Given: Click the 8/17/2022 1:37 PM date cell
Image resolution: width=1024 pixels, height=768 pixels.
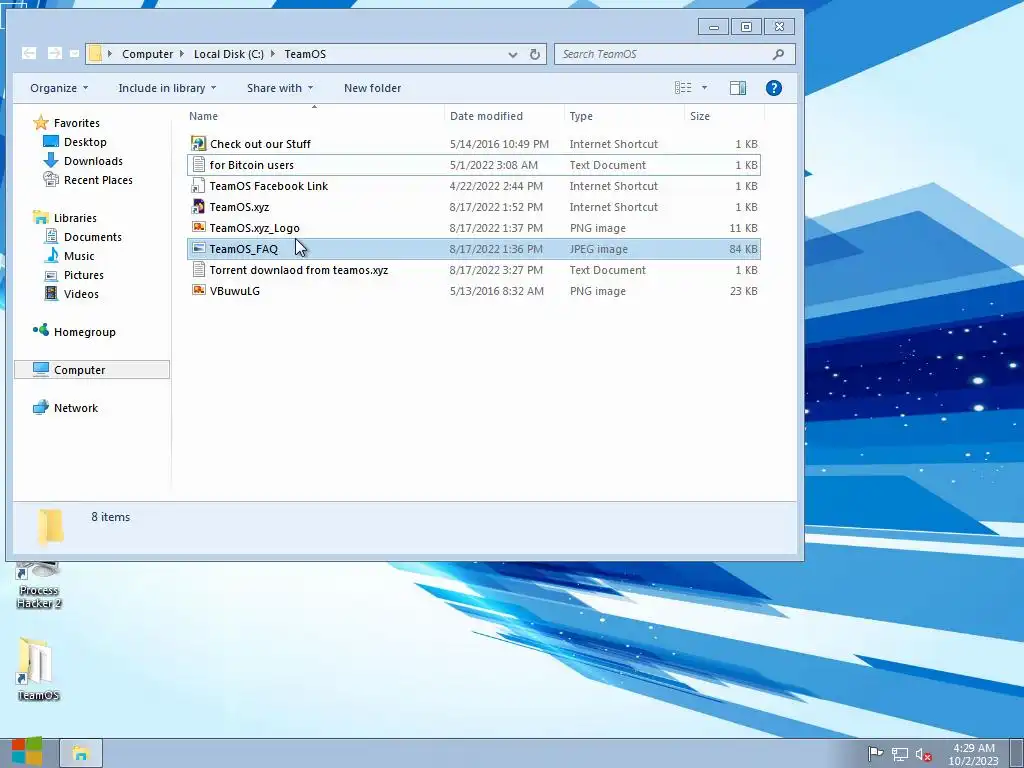Looking at the screenshot, I should click(496, 228).
